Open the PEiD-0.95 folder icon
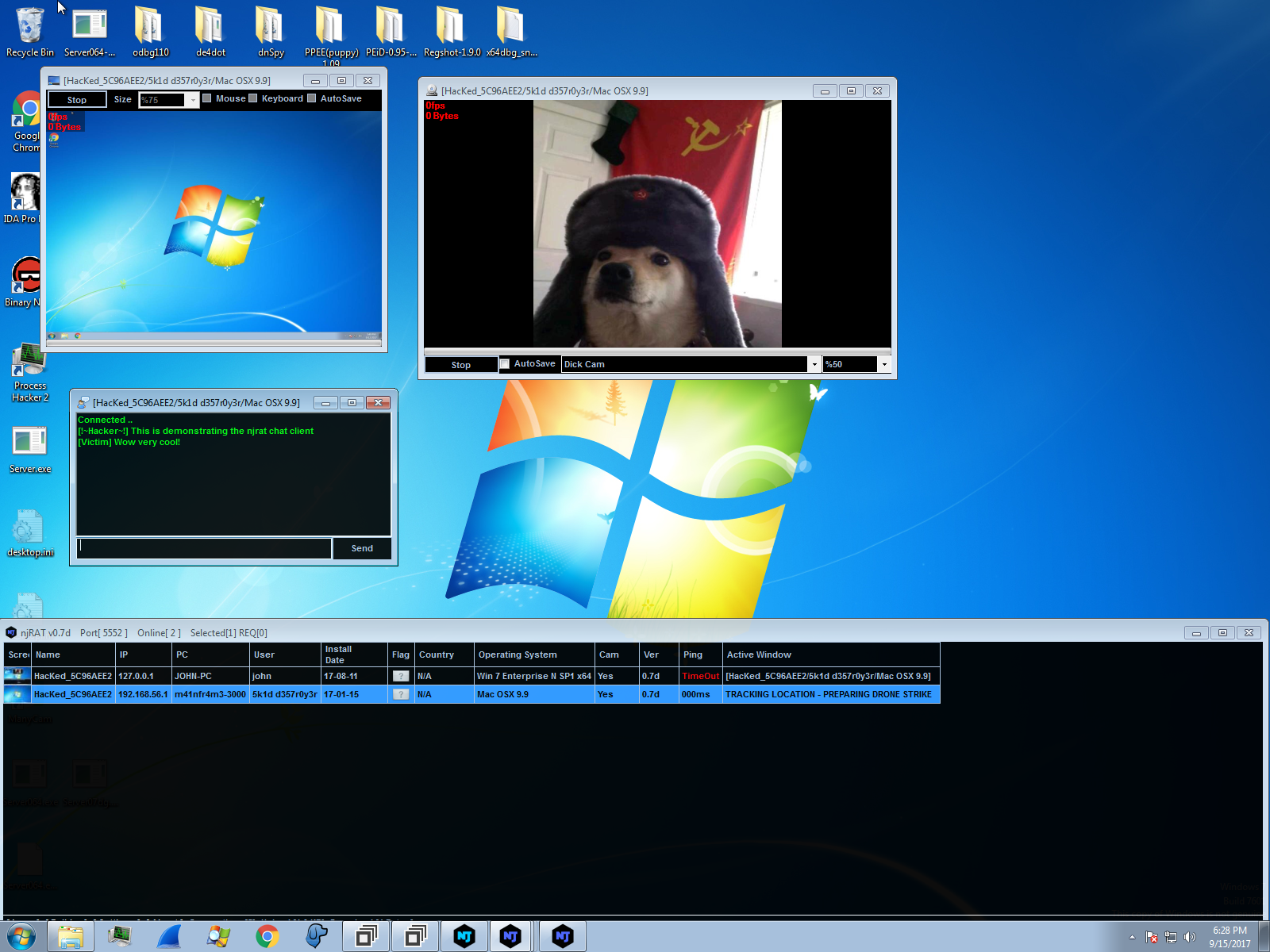This screenshot has height=952, width=1270. [391, 32]
